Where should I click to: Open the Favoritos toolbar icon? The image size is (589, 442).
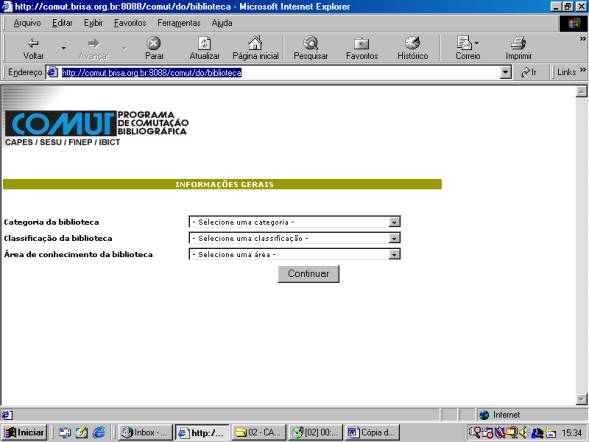(361, 44)
